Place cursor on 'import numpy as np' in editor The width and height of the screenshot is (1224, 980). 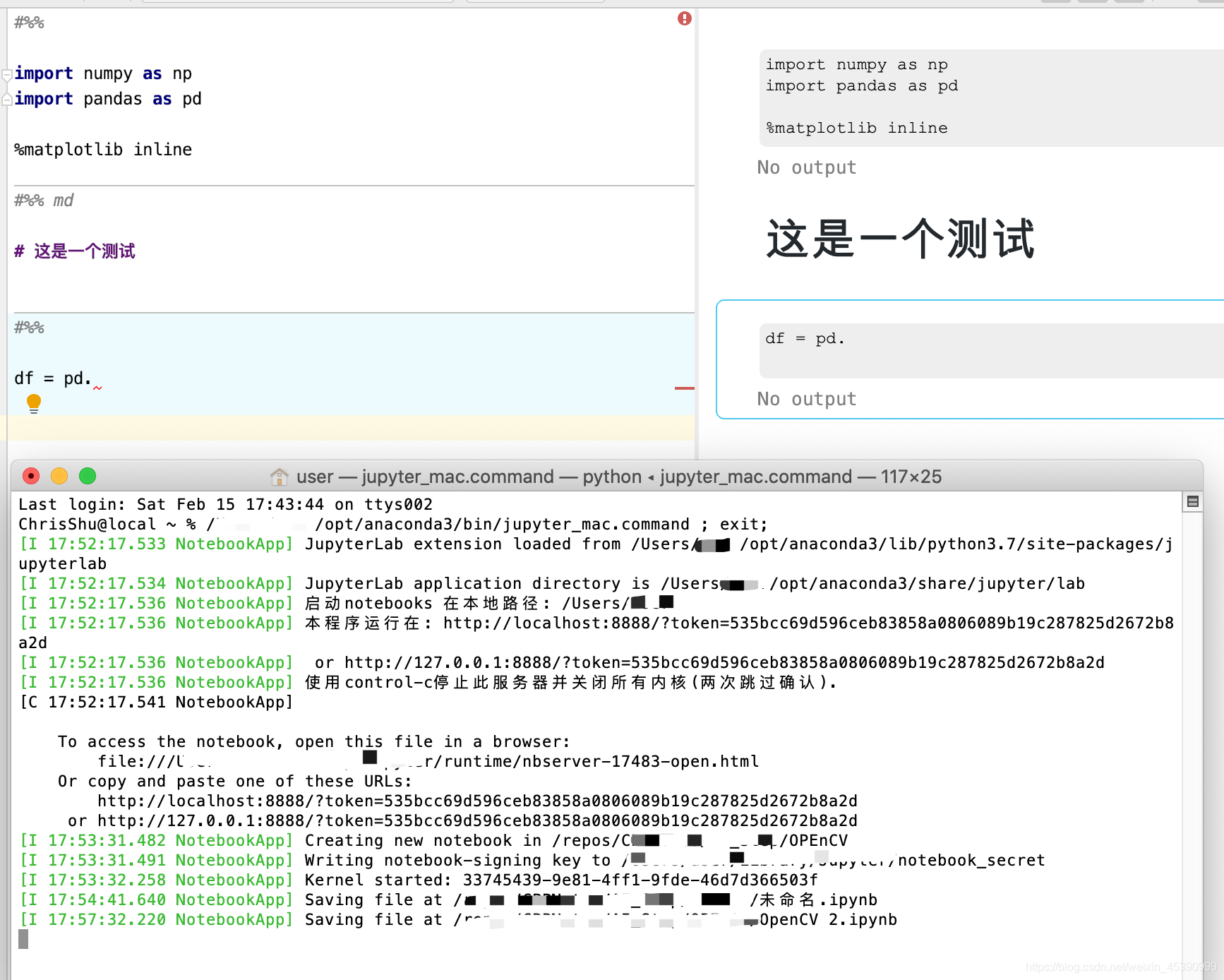(x=103, y=73)
